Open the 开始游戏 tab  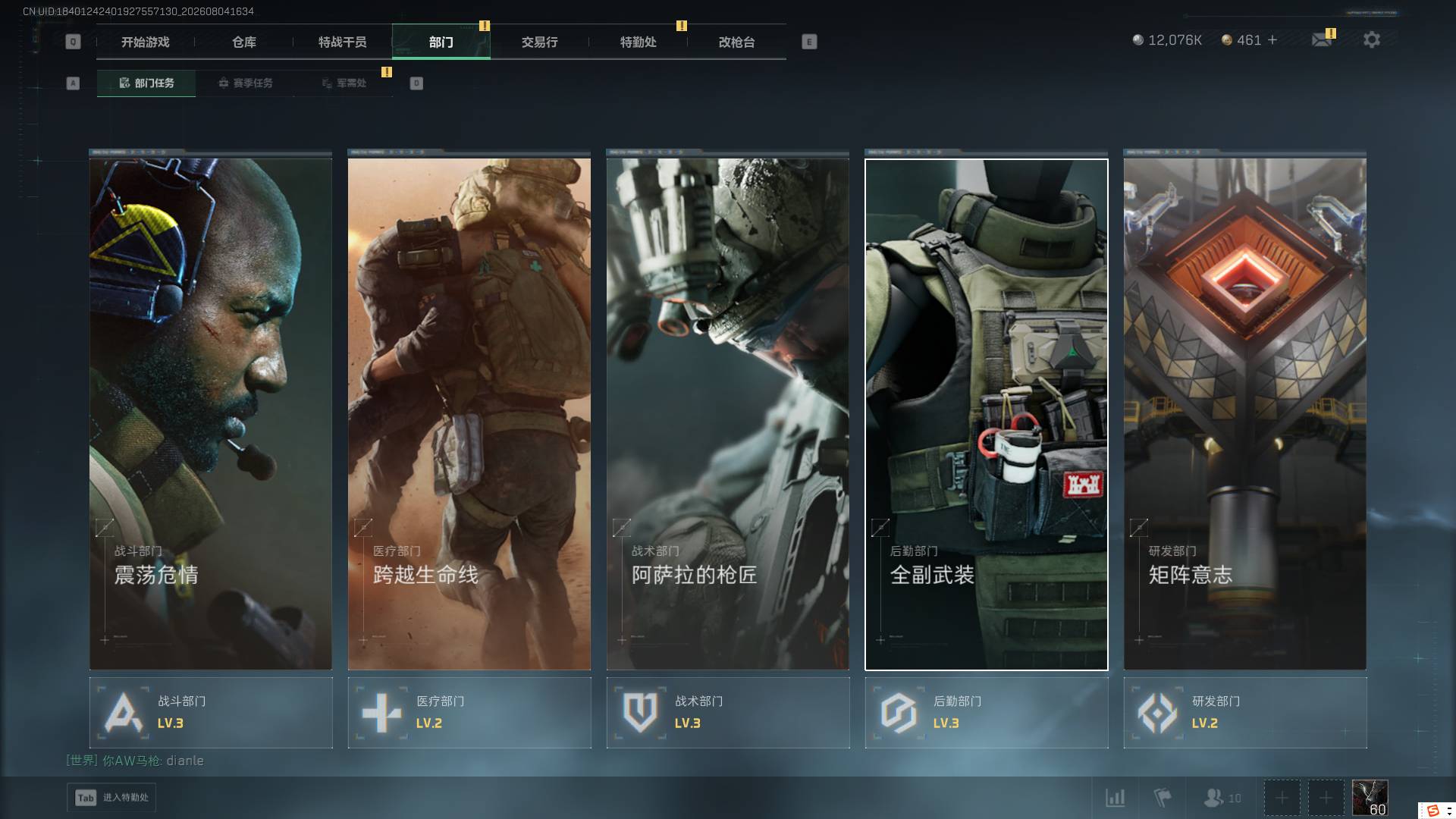coord(145,42)
